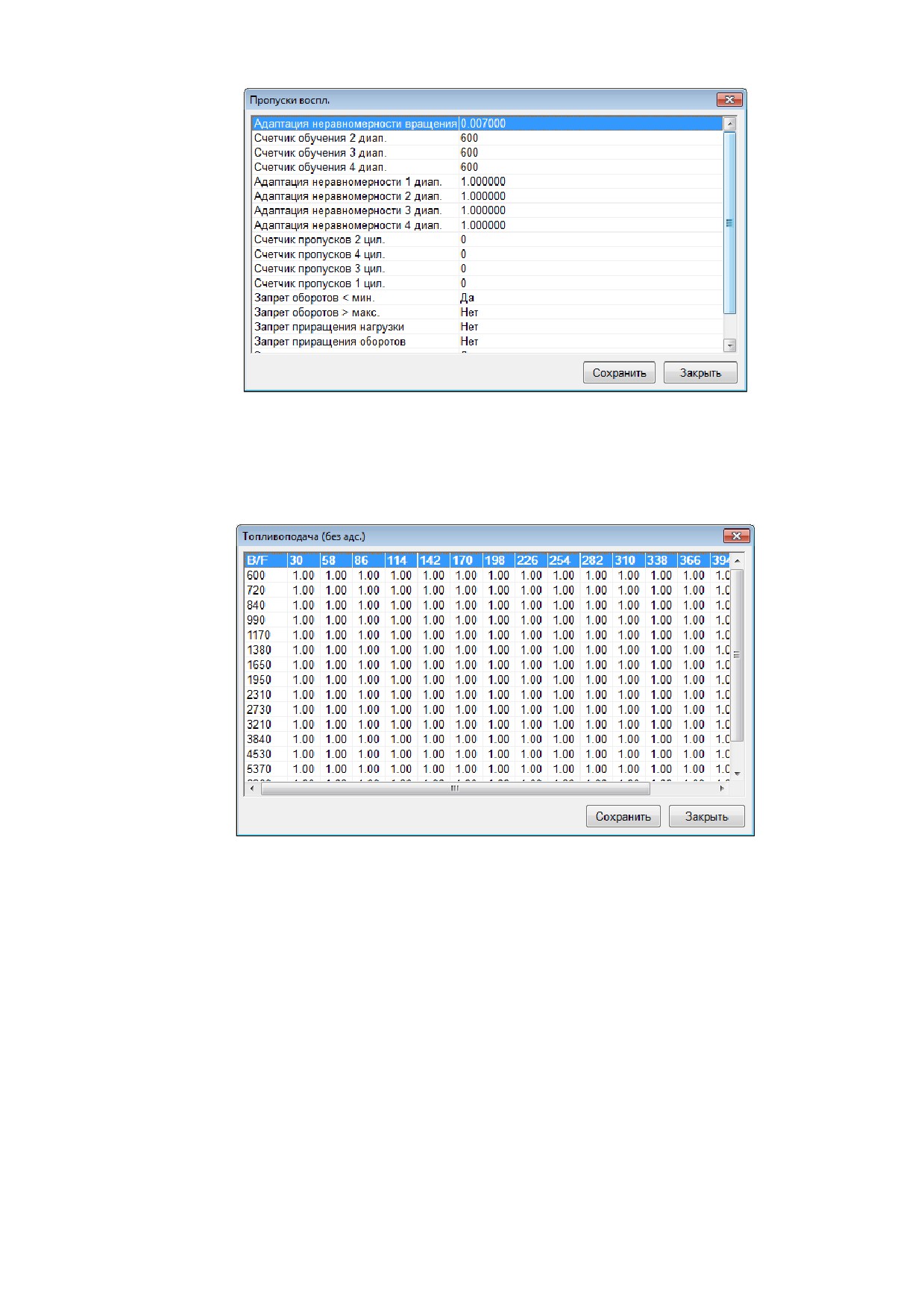Click the vertical scrollbar thumb in Топливоподача table
This screenshot has height=1307, width=924.
tap(737, 655)
